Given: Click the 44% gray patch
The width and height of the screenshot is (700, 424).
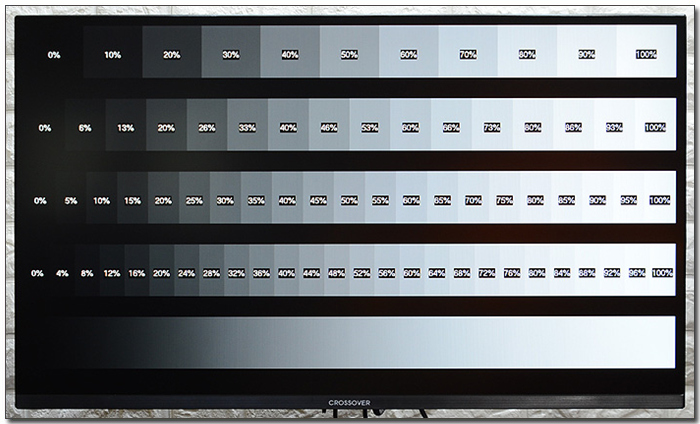Looking at the screenshot, I should click(312, 270).
